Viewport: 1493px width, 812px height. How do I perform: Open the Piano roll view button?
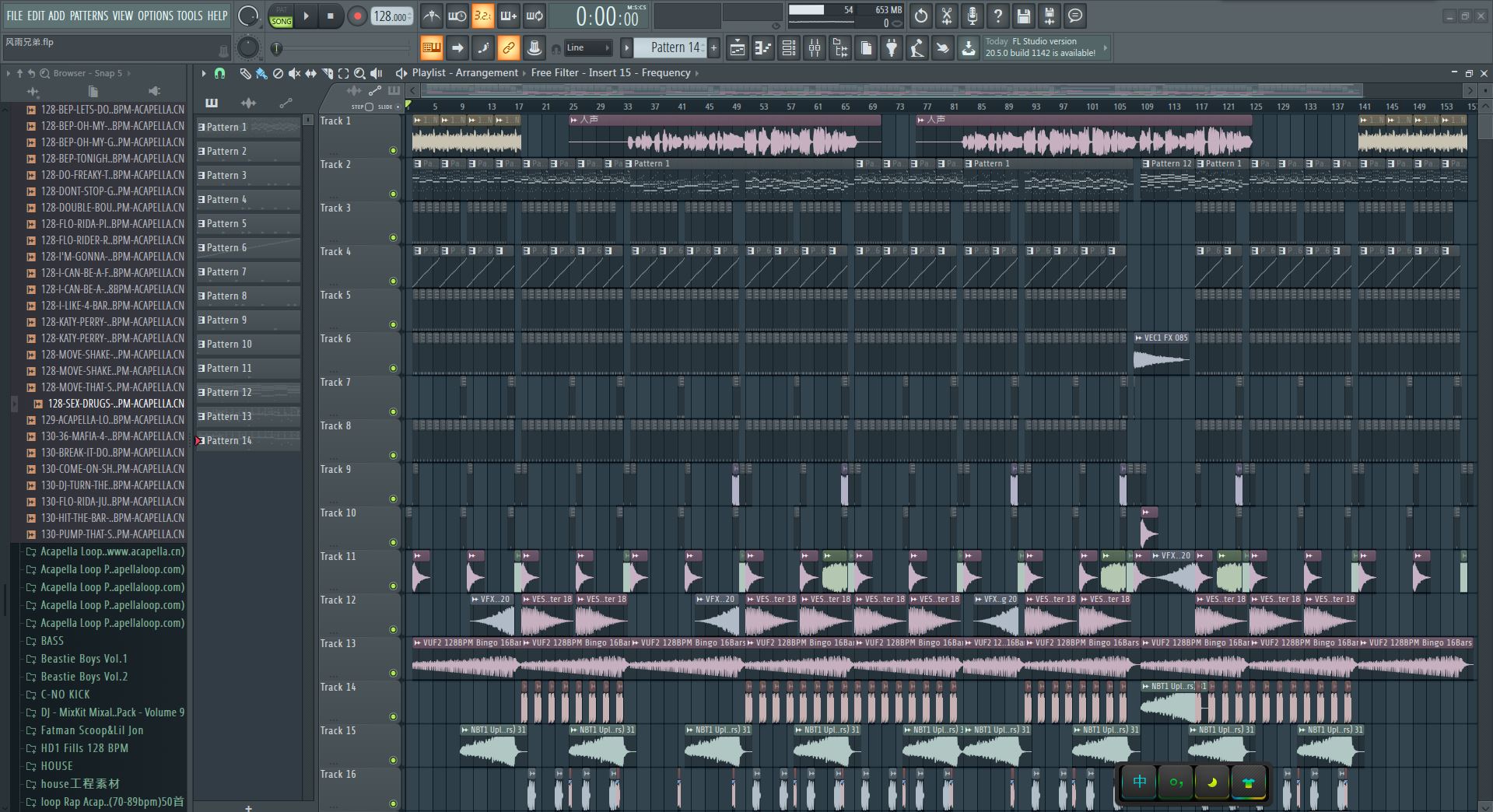click(x=763, y=48)
